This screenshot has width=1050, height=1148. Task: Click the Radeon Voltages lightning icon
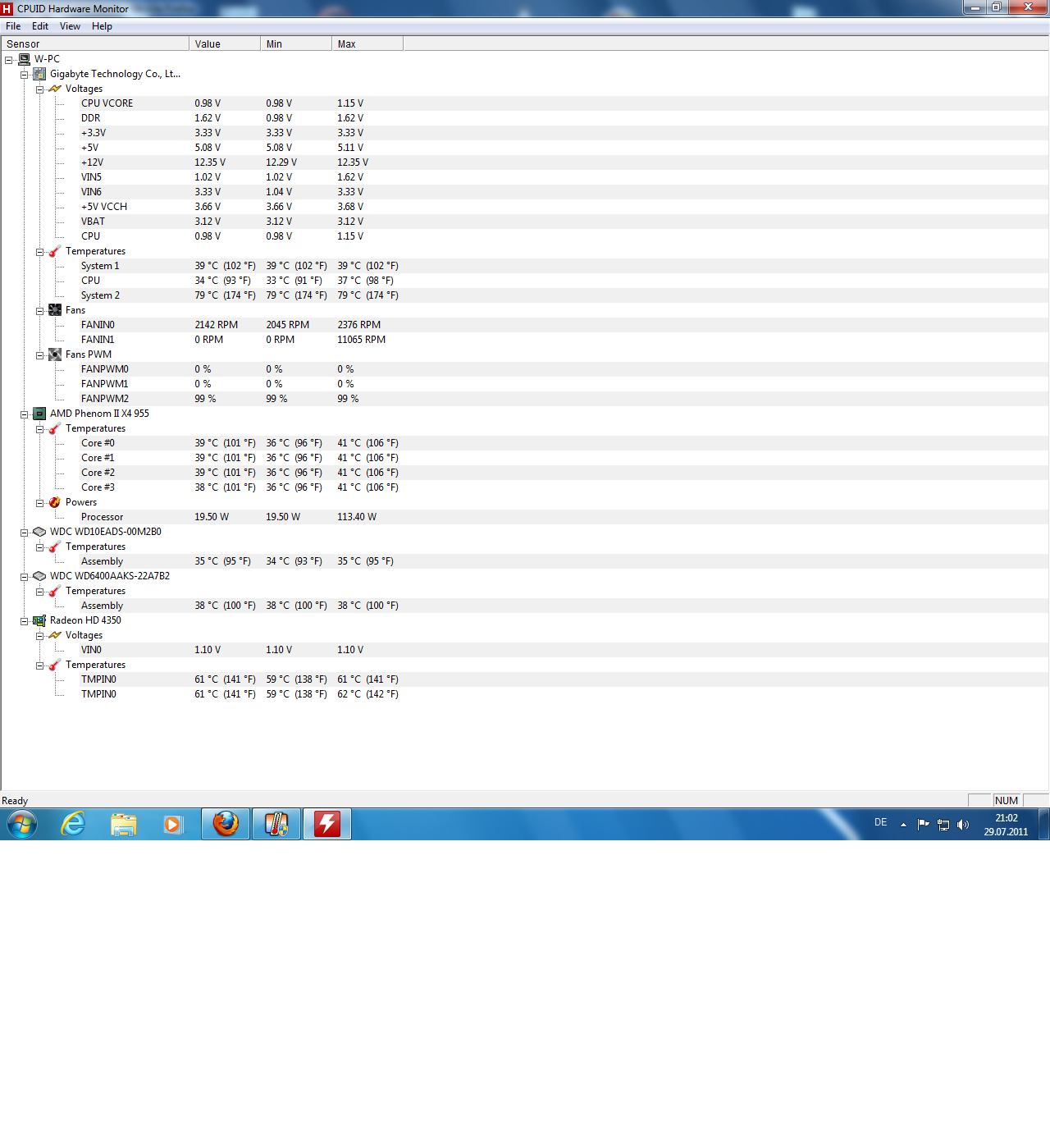pyautogui.click(x=55, y=635)
